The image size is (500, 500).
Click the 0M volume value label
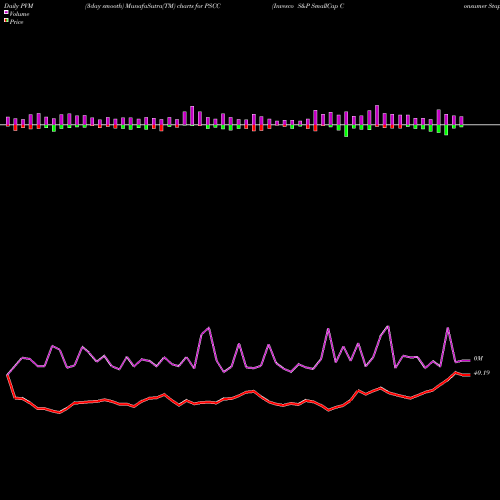pos(478,359)
